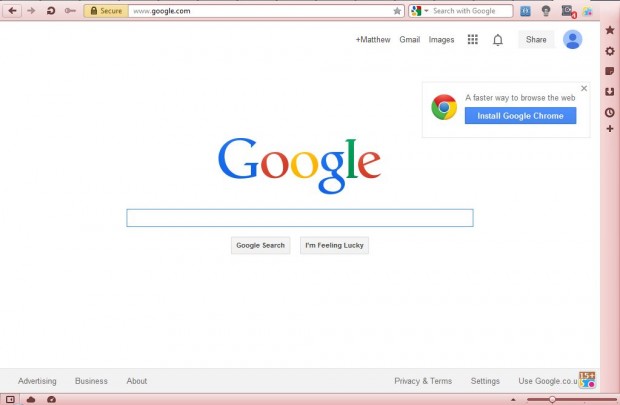Click Use Google.co.uk footer link
Viewport: 620px width, 405px height.
[x=548, y=381]
